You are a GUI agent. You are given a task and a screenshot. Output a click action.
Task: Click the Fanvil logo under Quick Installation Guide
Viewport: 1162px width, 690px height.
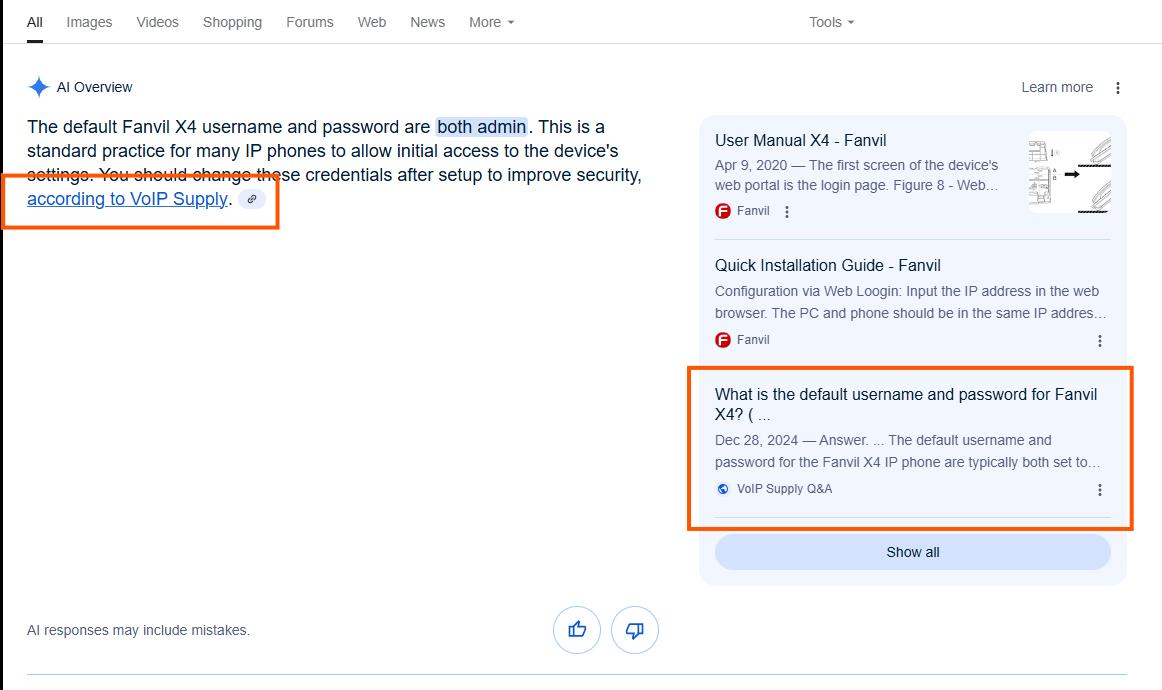723,340
